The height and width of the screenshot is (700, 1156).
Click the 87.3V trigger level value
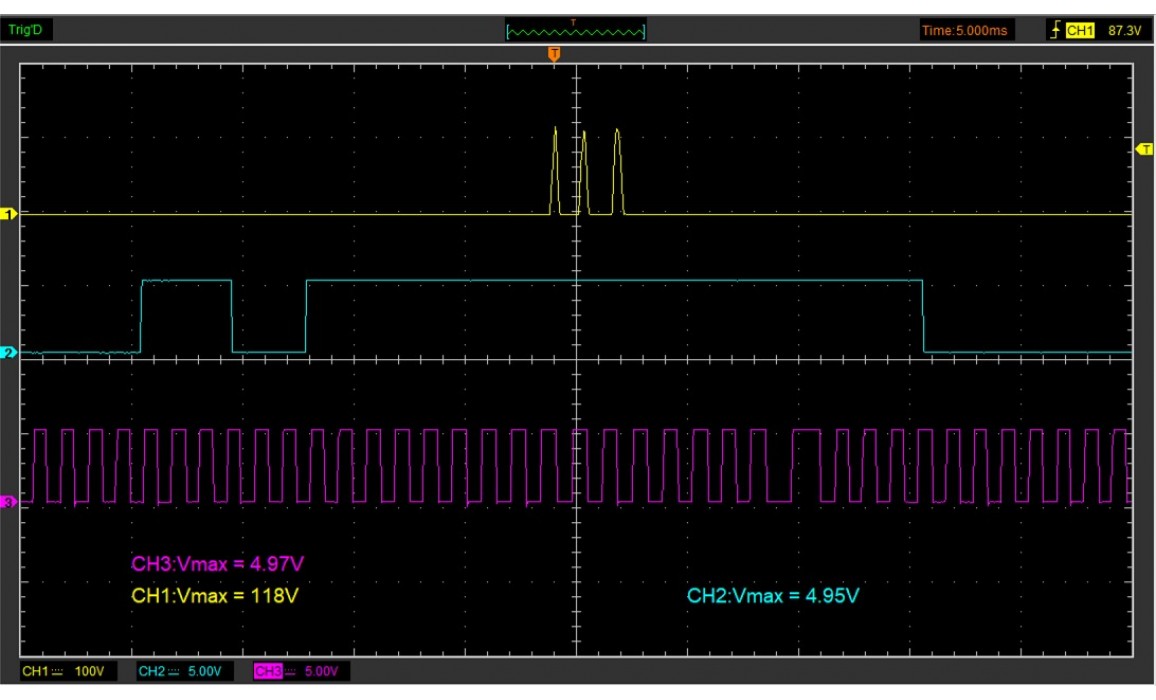[1125, 30]
